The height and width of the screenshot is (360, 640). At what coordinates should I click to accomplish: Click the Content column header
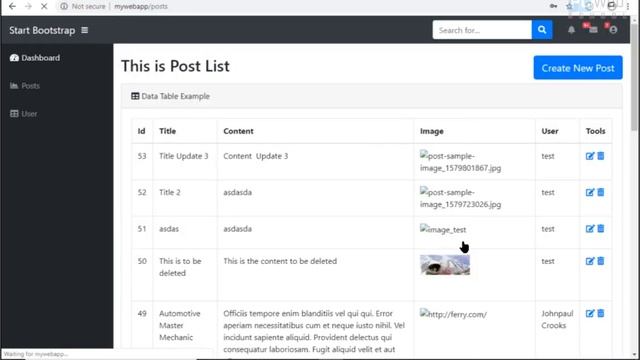[238, 131]
